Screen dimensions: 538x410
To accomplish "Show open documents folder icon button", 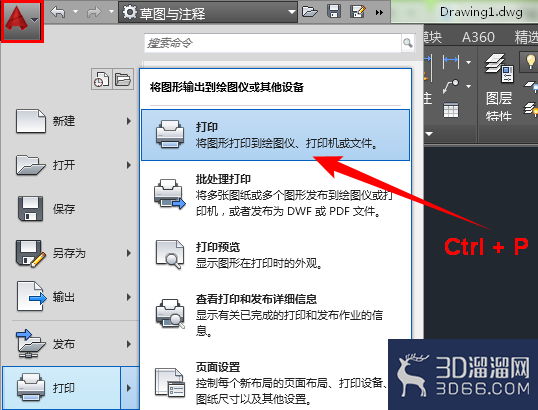I will click(x=123, y=79).
